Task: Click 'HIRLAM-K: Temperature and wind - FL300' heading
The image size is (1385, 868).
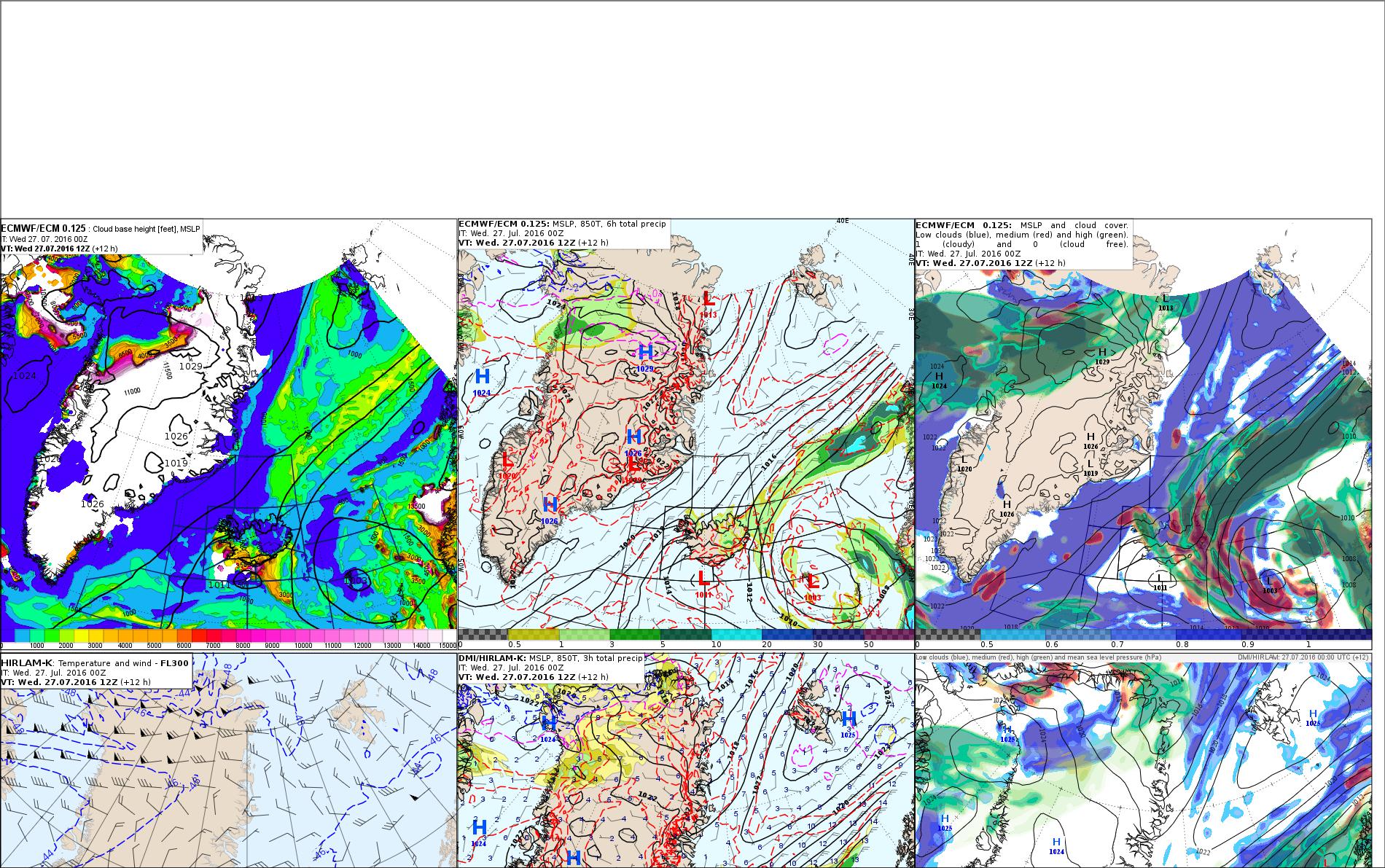Action: [96, 662]
